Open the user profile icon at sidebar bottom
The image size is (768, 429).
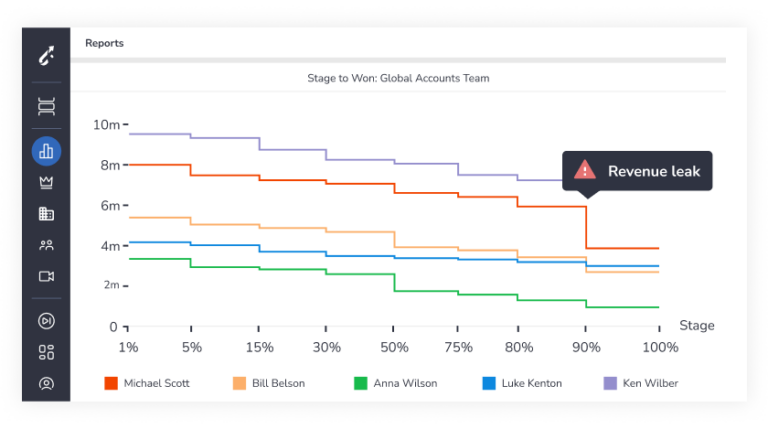pyautogui.click(x=47, y=383)
